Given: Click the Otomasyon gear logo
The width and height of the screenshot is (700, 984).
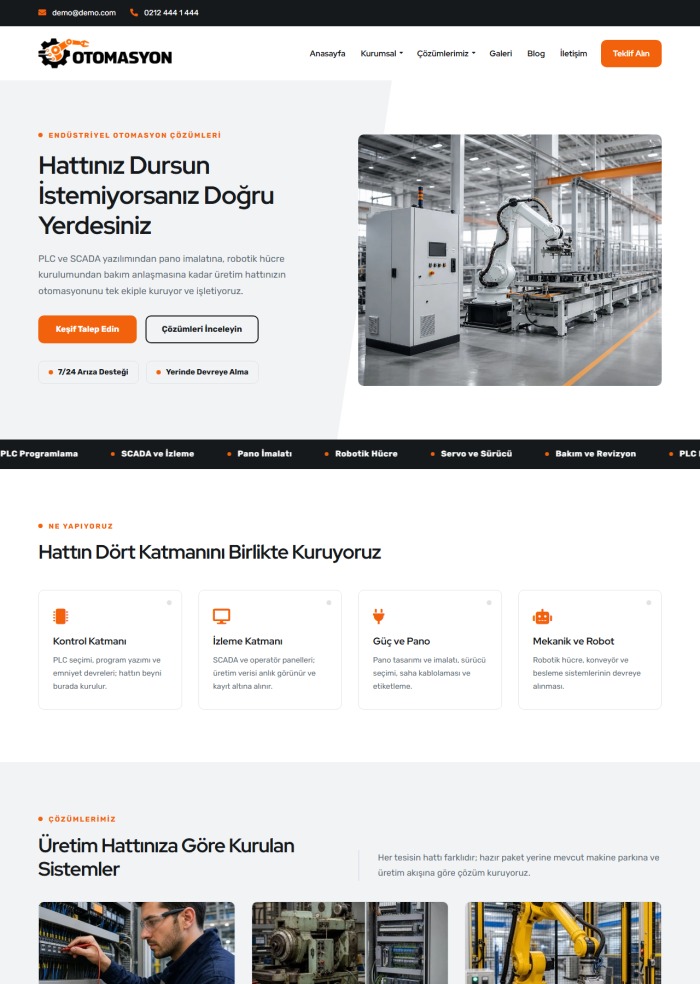Looking at the screenshot, I should pyautogui.click(x=105, y=53).
